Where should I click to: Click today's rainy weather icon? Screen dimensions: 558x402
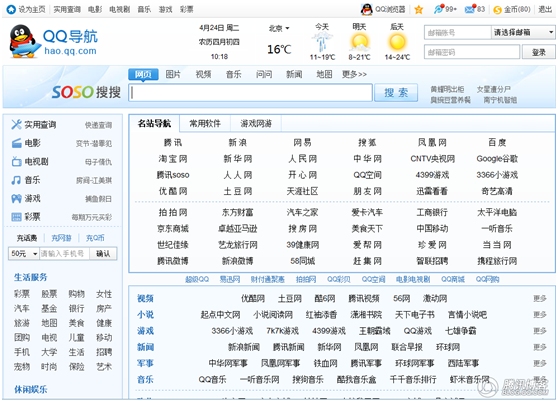tap(322, 42)
